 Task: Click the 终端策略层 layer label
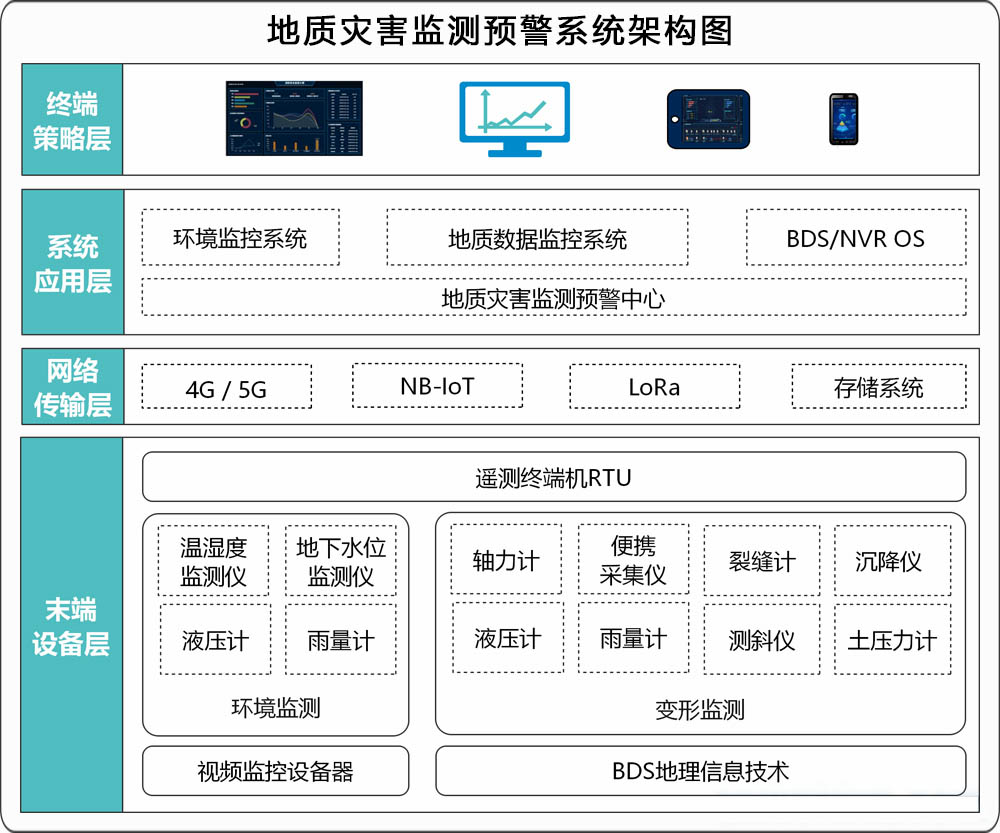[72, 120]
